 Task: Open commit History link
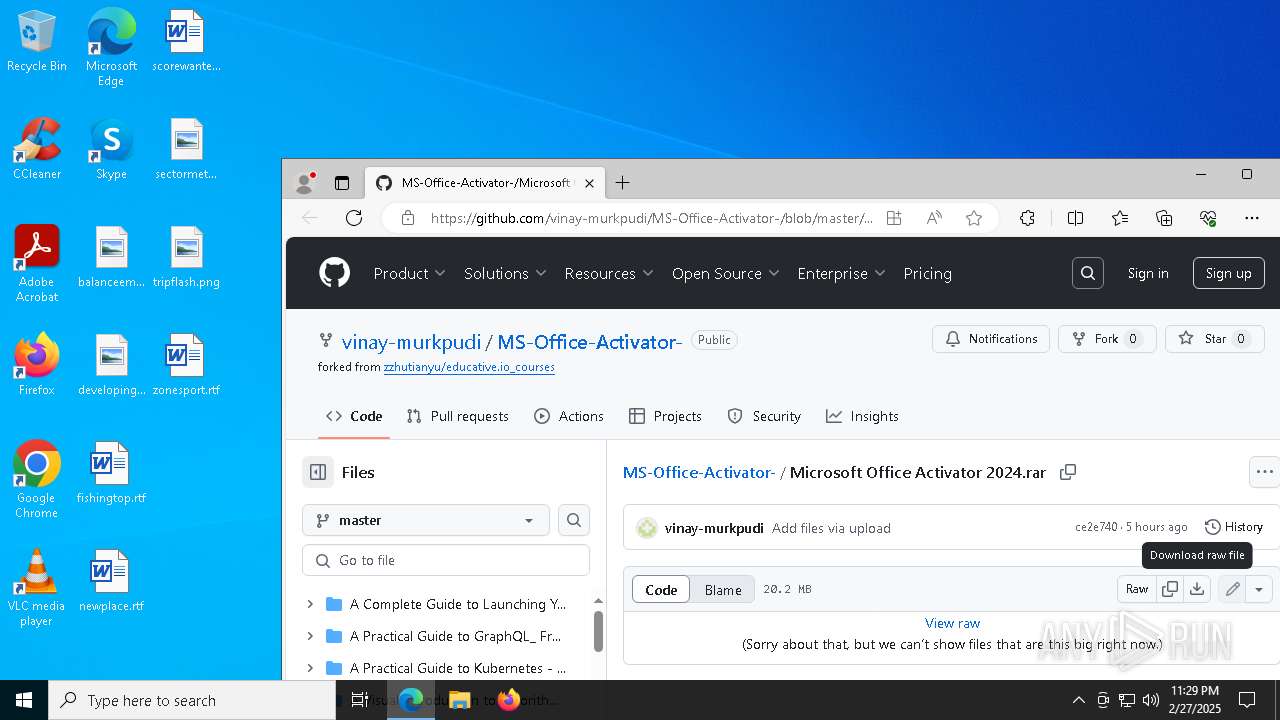pyautogui.click(x=1234, y=527)
